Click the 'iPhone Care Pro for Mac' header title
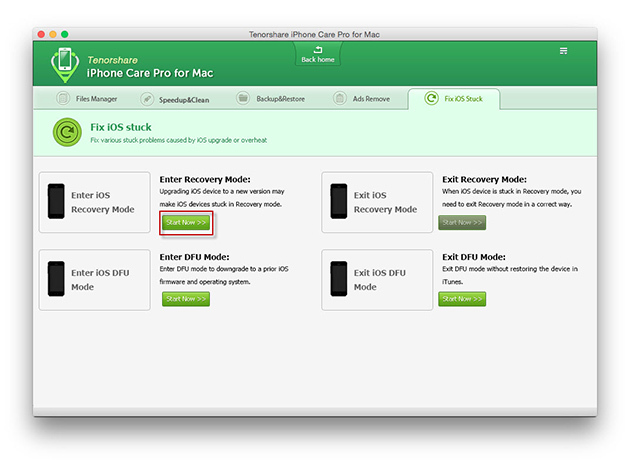 coord(150,73)
